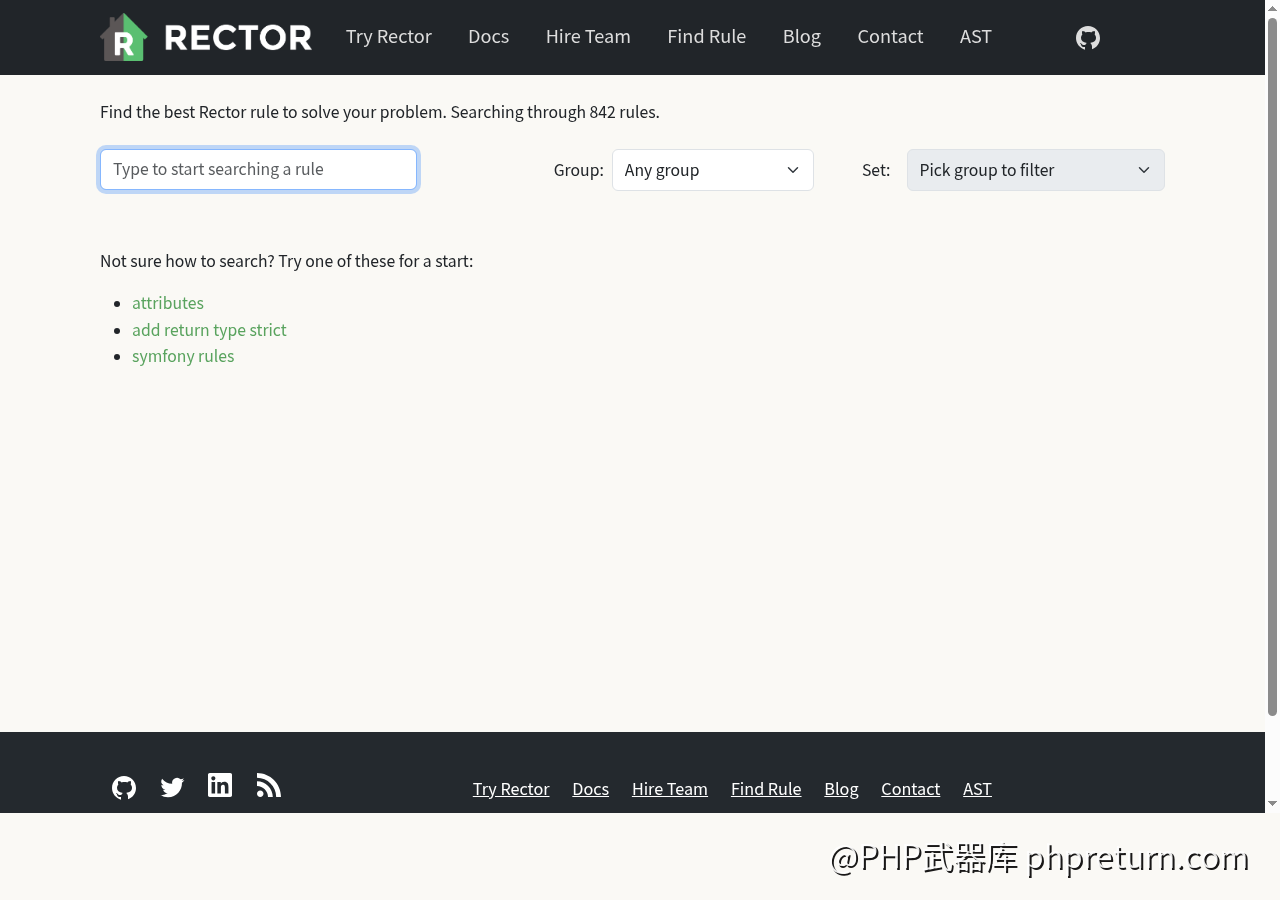Click the Rector house logo
This screenshot has width=1280, height=900.
click(124, 37)
